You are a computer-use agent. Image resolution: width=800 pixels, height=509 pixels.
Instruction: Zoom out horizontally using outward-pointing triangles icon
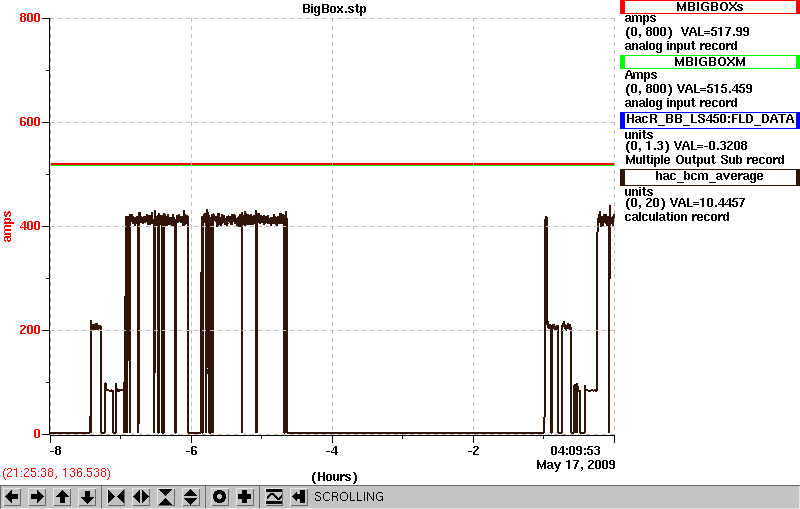coord(141,497)
